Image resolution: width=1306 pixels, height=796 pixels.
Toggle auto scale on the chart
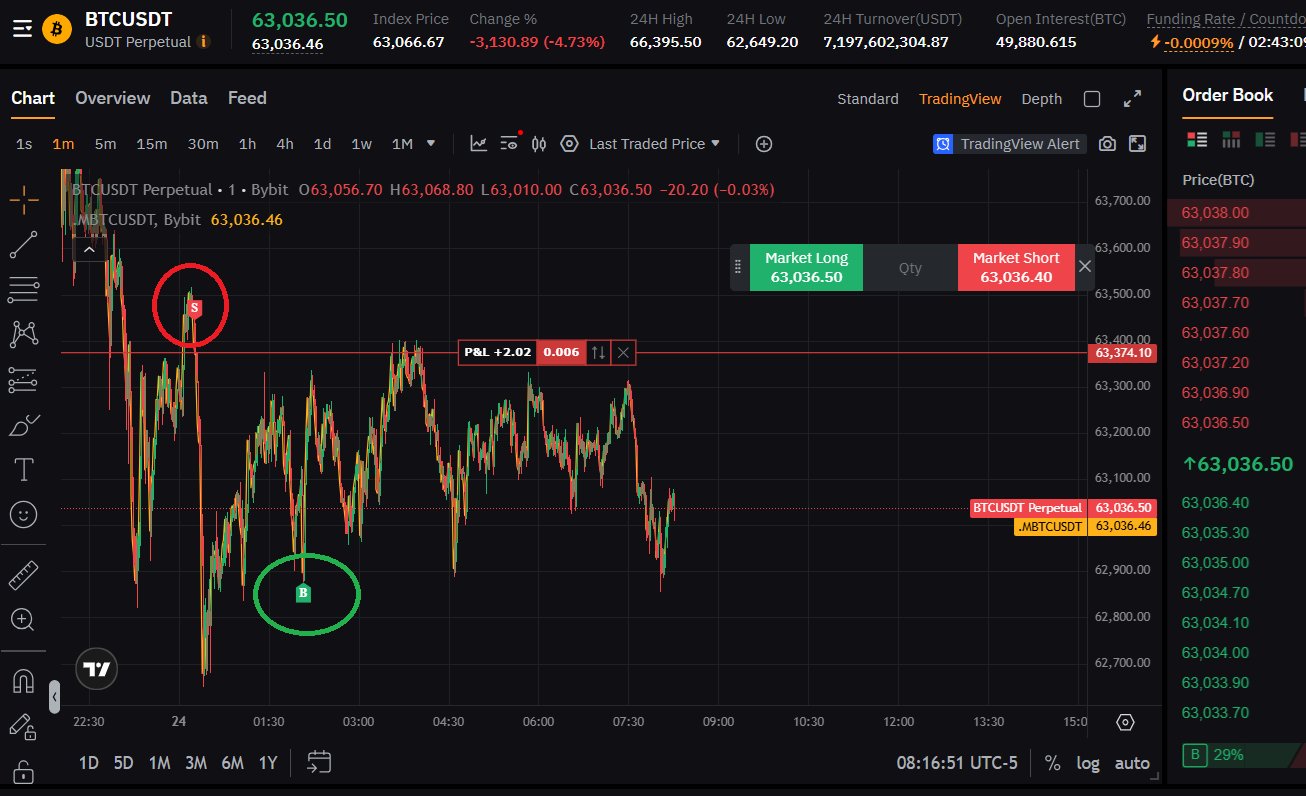pyautogui.click(x=1132, y=763)
